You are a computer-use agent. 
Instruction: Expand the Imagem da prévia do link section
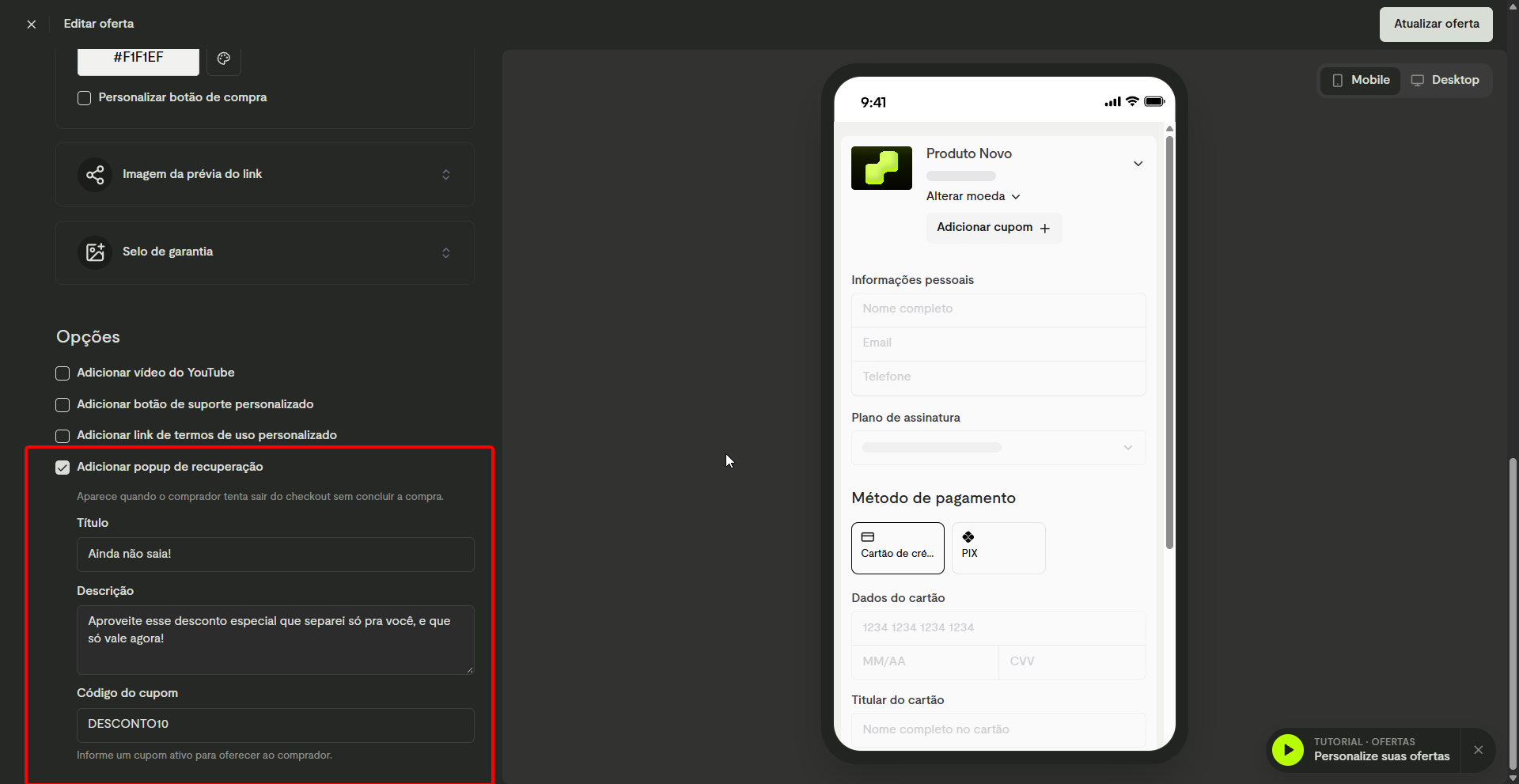pyautogui.click(x=265, y=175)
